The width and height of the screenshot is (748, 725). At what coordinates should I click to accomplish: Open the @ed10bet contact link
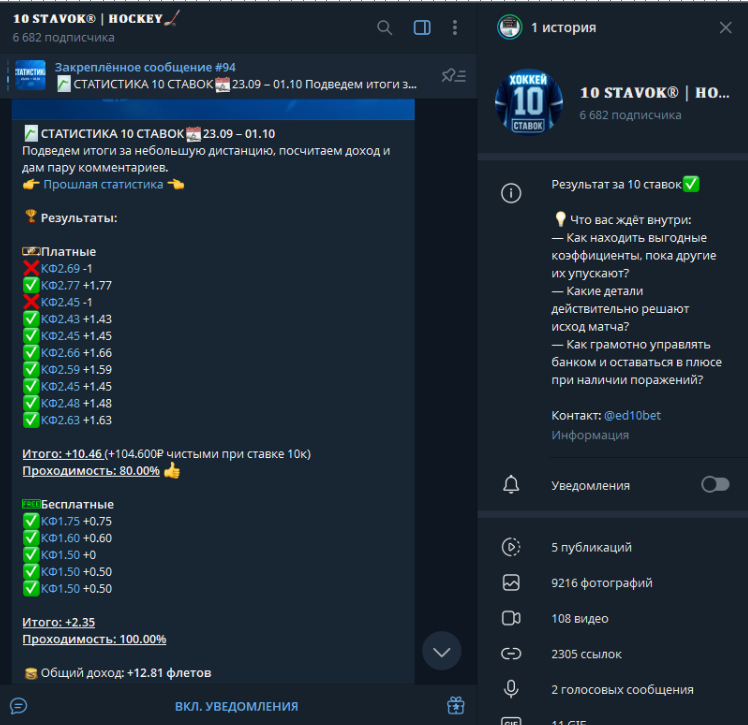pos(632,415)
